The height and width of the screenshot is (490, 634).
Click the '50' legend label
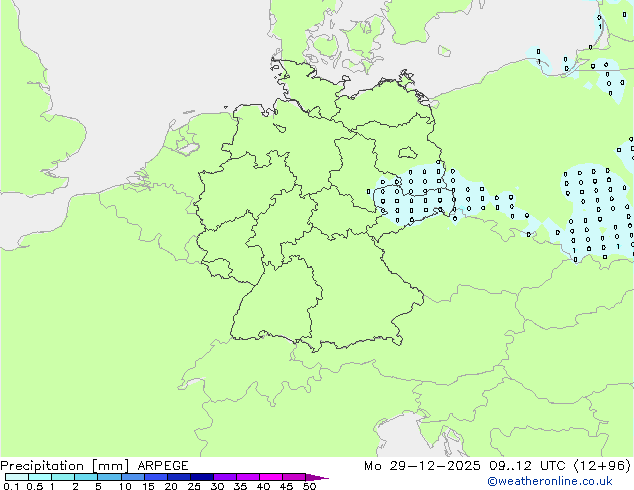pyautogui.click(x=309, y=486)
